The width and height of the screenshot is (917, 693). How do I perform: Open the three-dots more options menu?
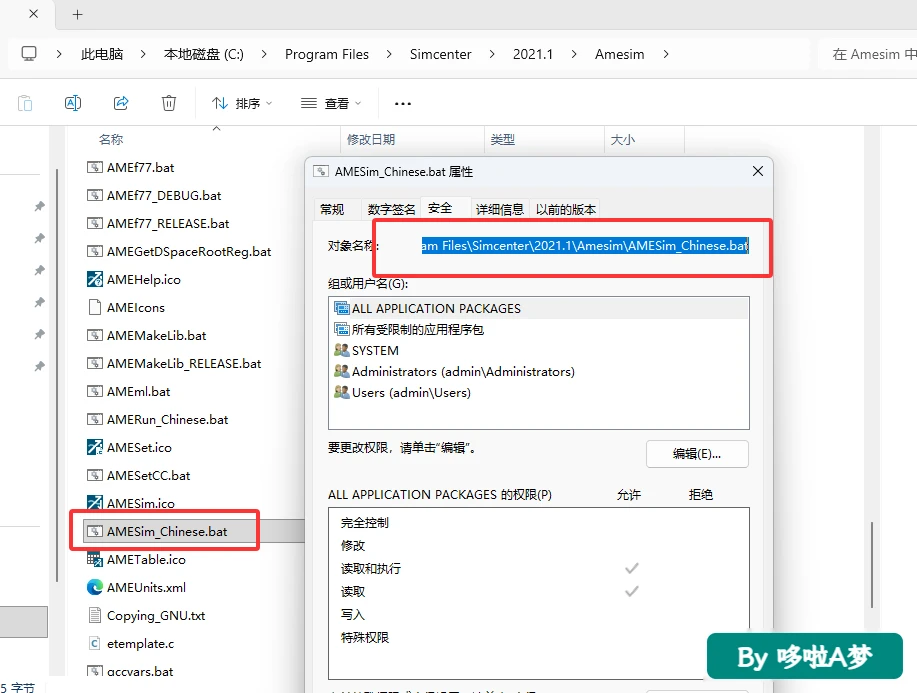tap(403, 104)
